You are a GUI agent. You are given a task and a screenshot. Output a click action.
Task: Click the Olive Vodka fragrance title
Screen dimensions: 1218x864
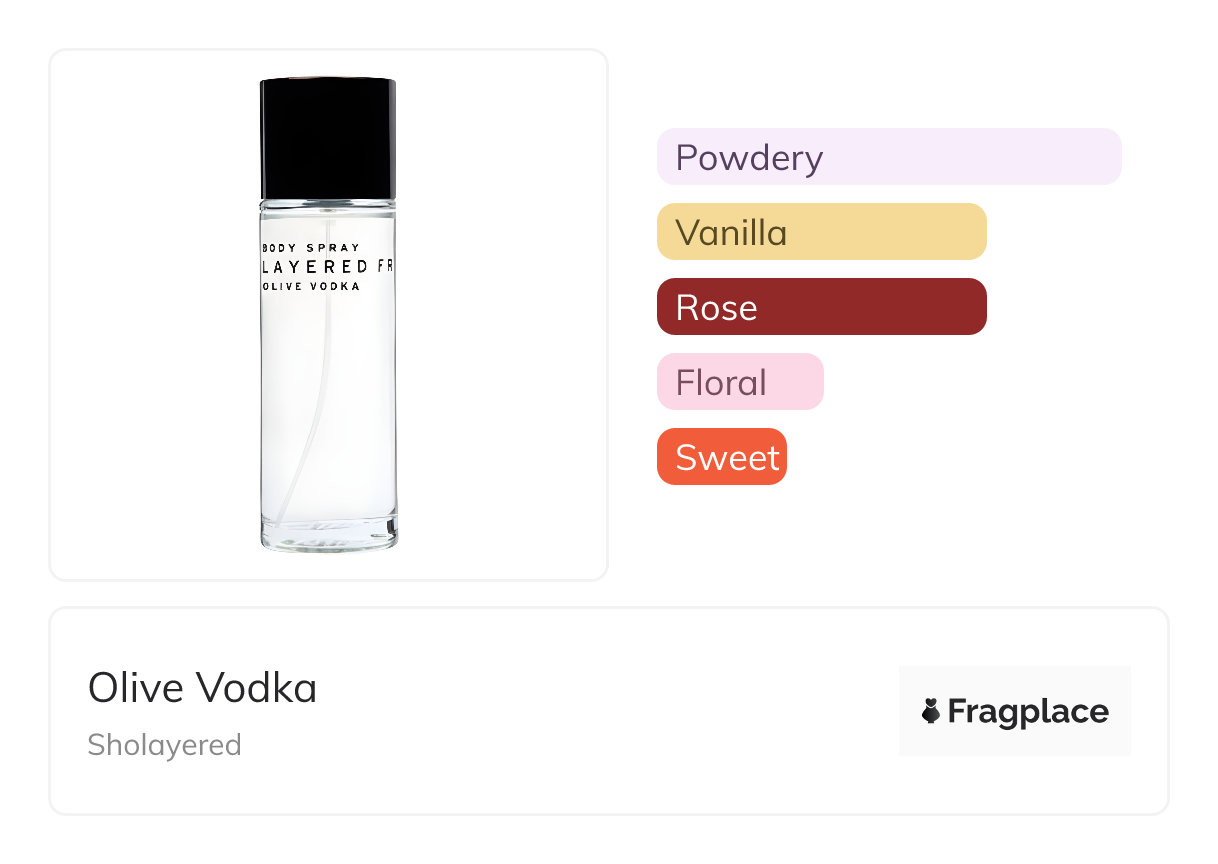[x=202, y=688]
